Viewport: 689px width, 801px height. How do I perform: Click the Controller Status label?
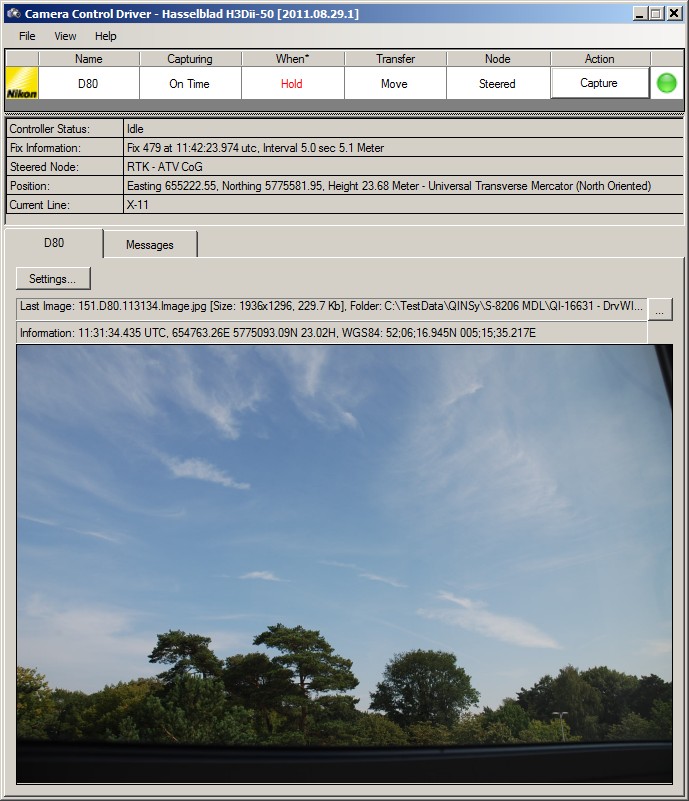coord(64,129)
